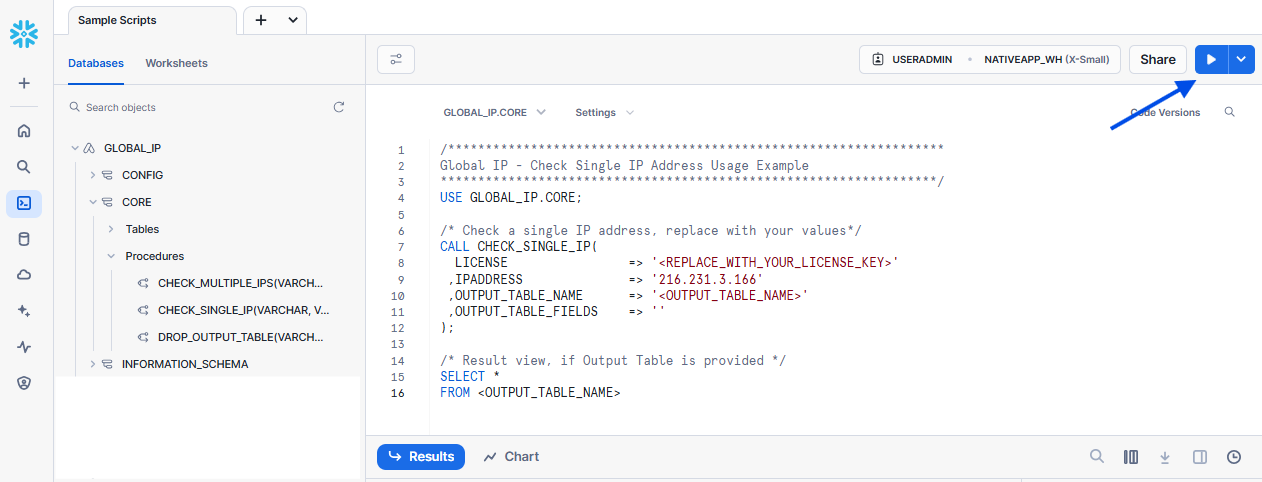This screenshot has height=482, width=1262.
Task: Click the Procedures folder label
Action: coord(155,256)
